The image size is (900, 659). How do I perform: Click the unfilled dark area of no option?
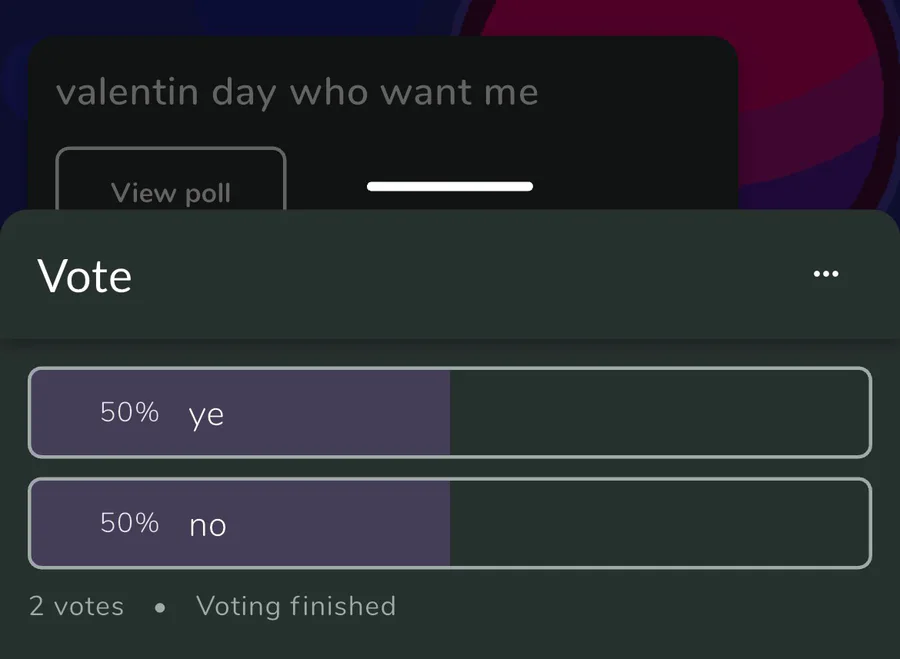tap(660, 524)
